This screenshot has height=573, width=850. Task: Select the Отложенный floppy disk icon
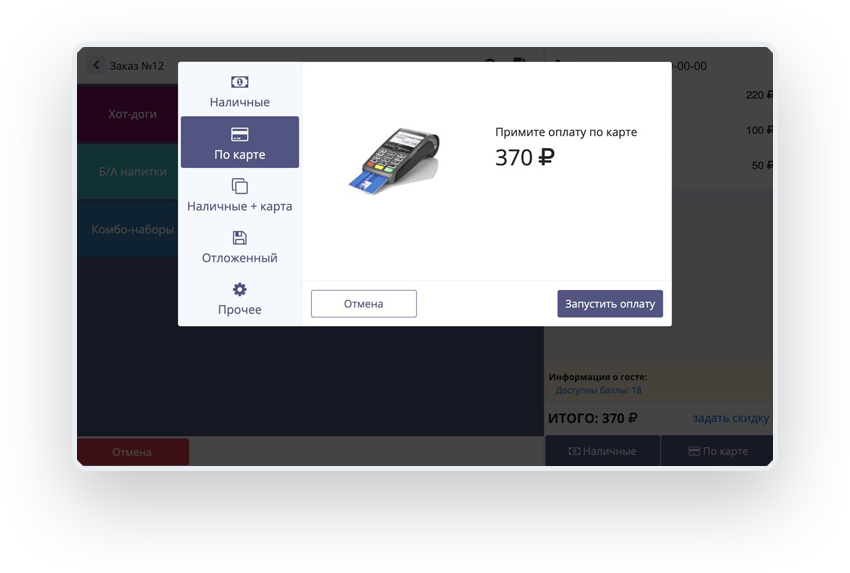tap(240, 237)
